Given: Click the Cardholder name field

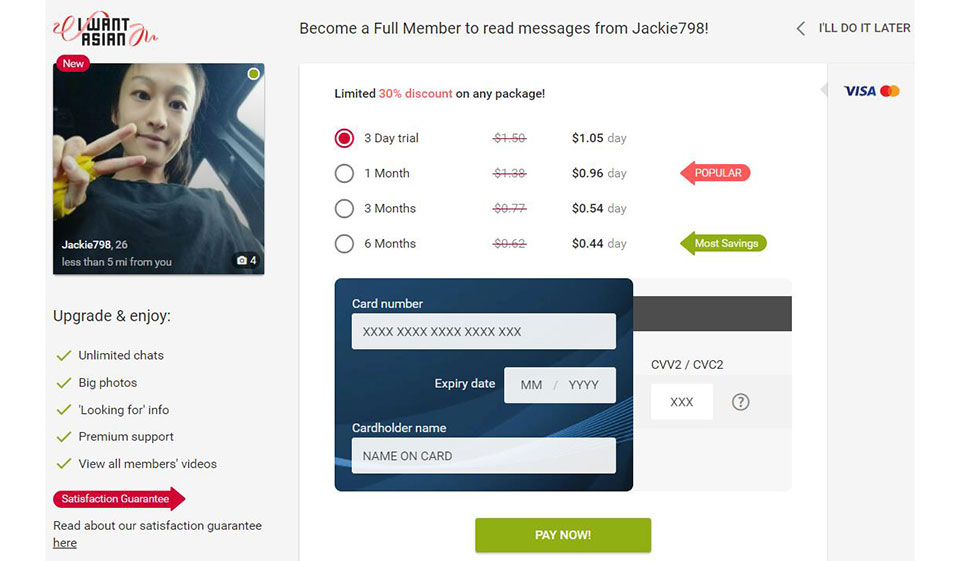Looking at the screenshot, I should 484,456.
